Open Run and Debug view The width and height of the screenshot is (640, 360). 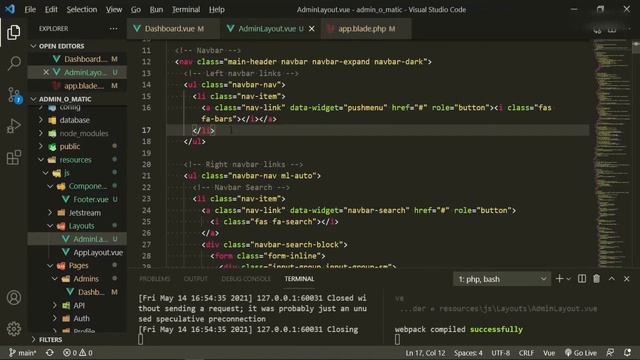pos(13,126)
